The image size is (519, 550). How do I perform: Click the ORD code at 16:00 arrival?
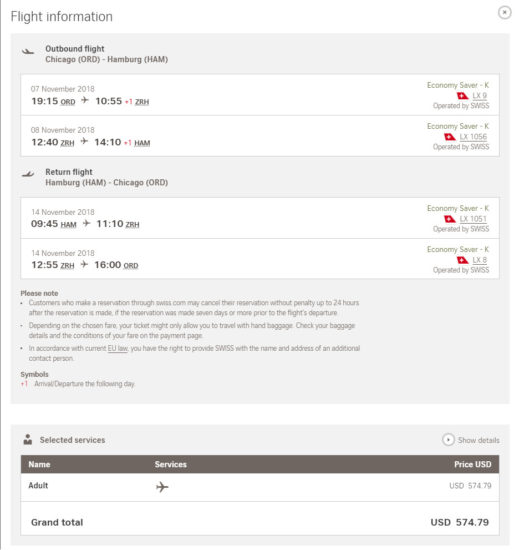tap(131, 266)
